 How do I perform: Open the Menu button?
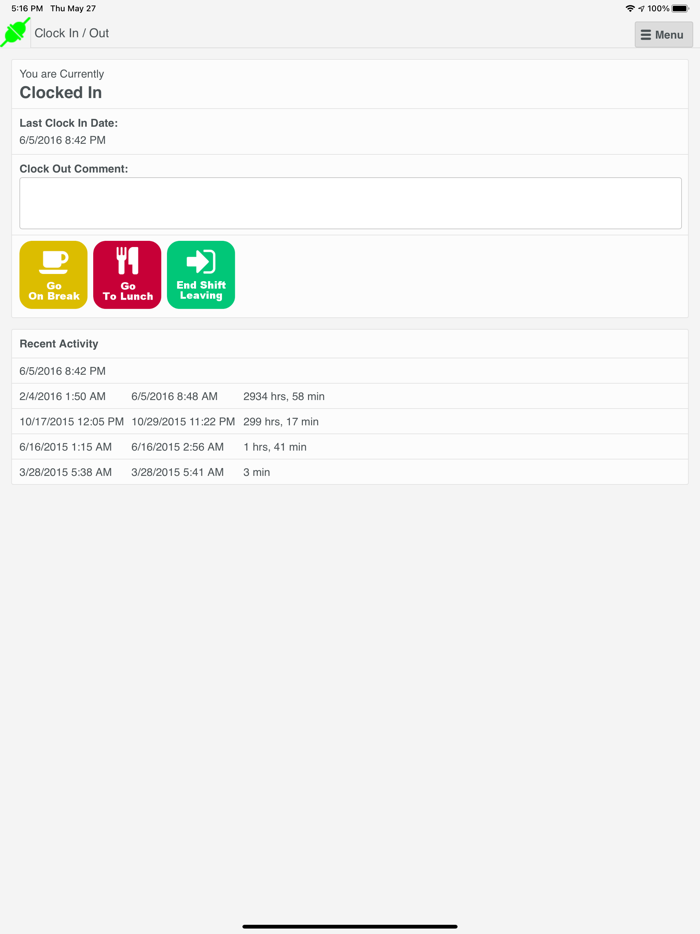[663, 35]
